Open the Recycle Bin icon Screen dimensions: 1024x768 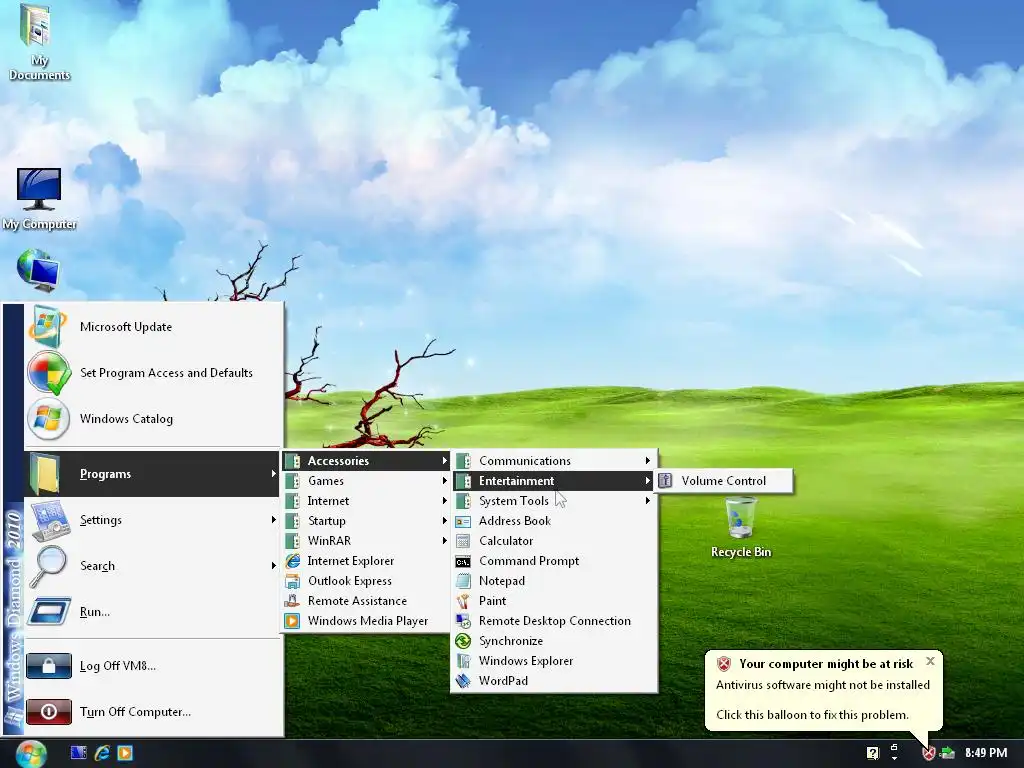741,528
